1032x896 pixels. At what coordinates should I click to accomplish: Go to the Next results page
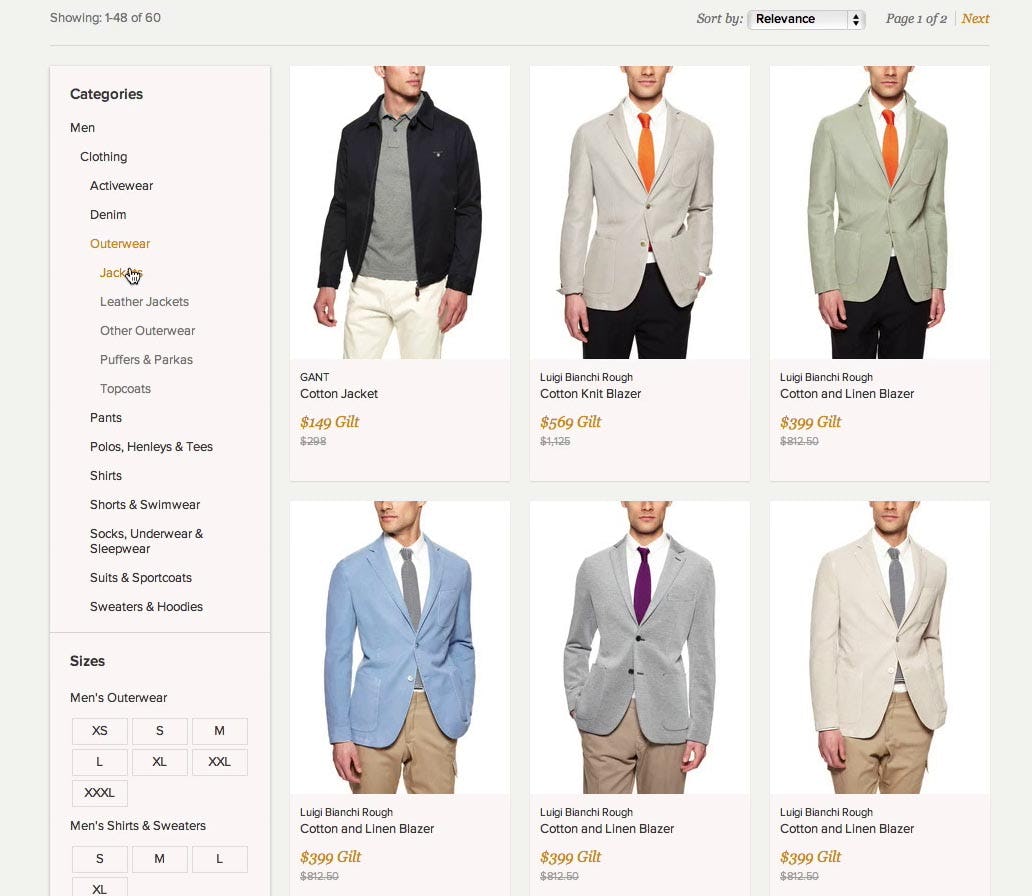(975, 19)
